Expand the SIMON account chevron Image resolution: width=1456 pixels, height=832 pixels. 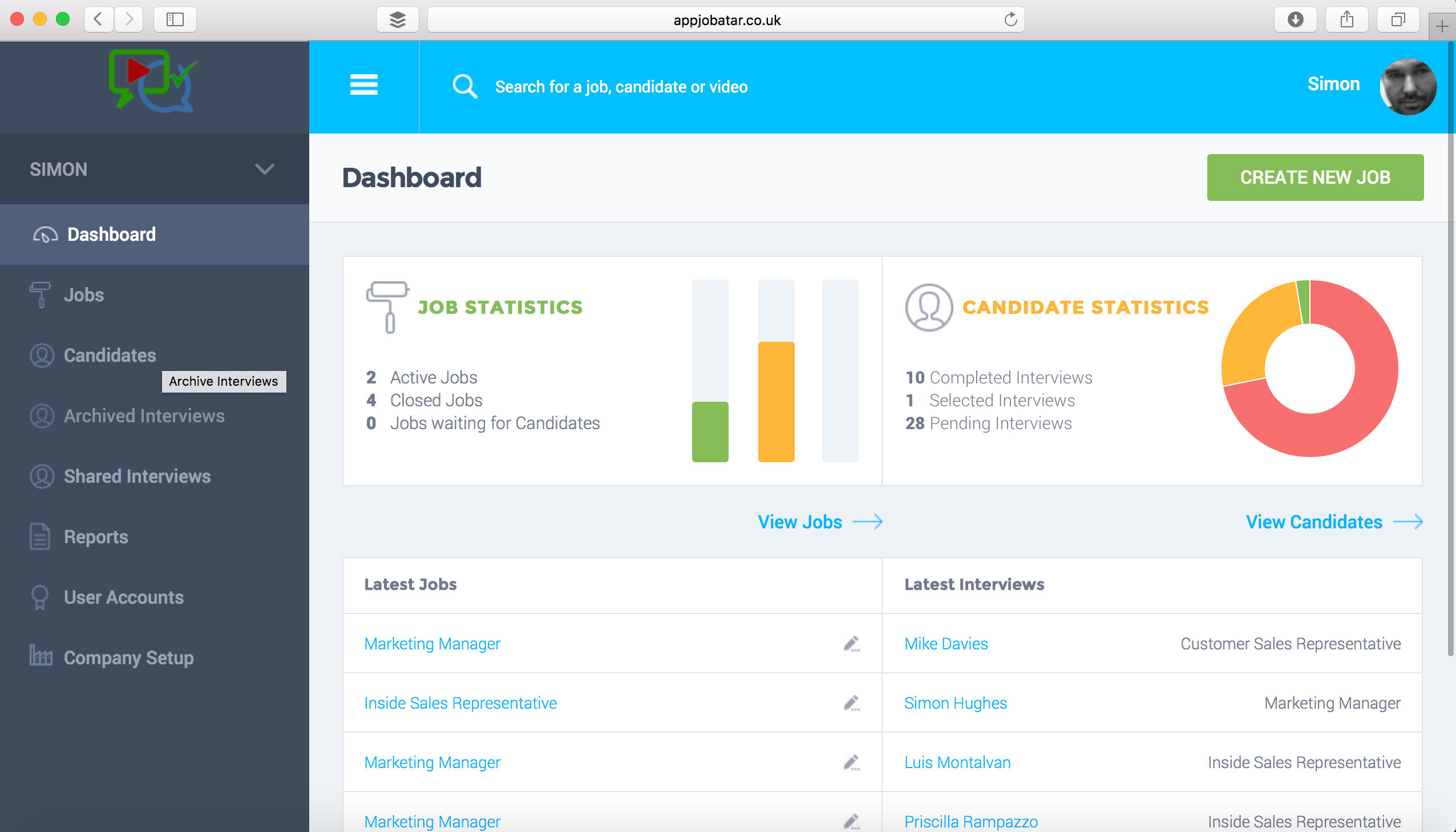coord(265,169)
